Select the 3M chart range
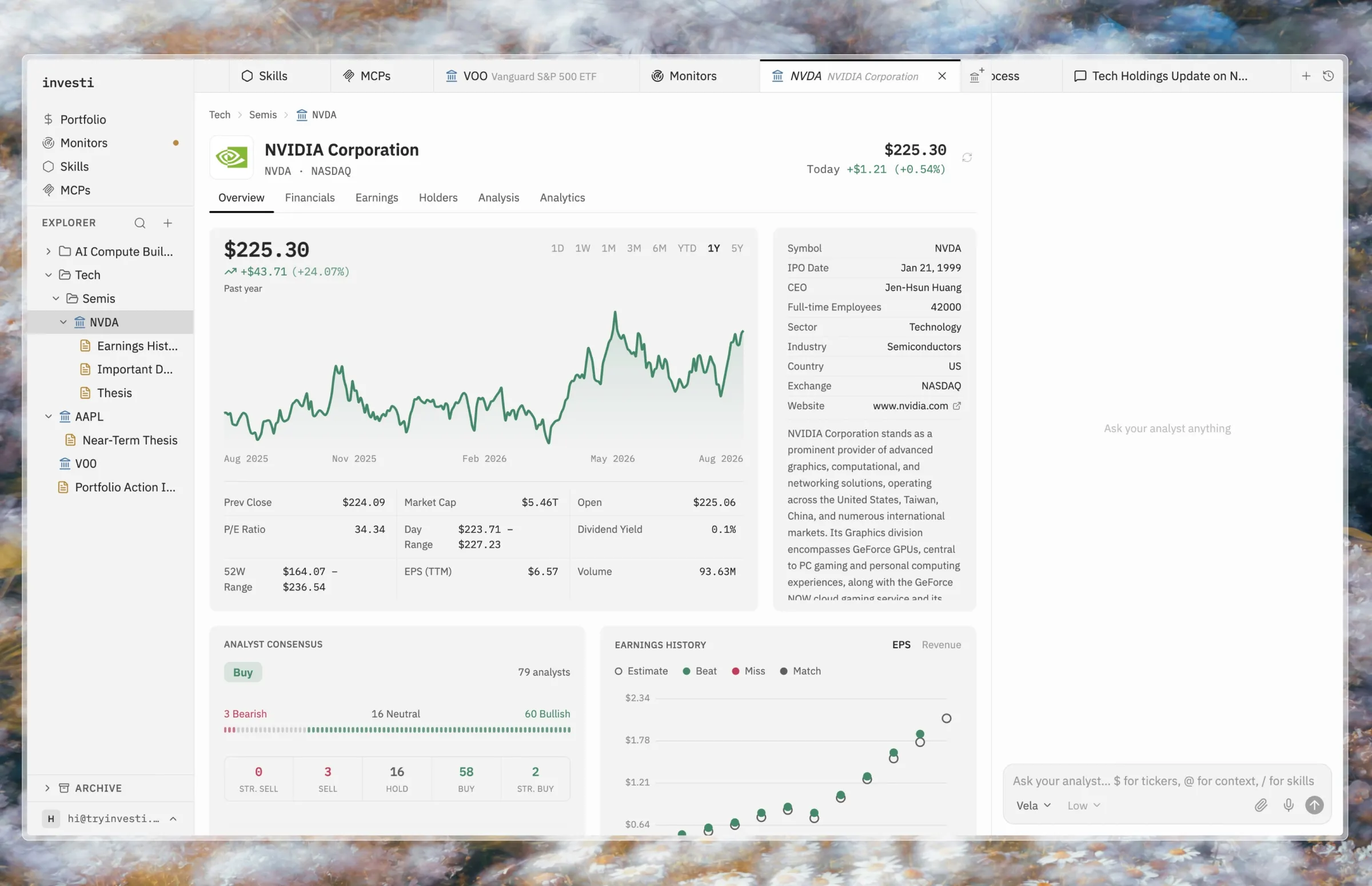This screenshot has width=1372, height=886. coord(633,248)
